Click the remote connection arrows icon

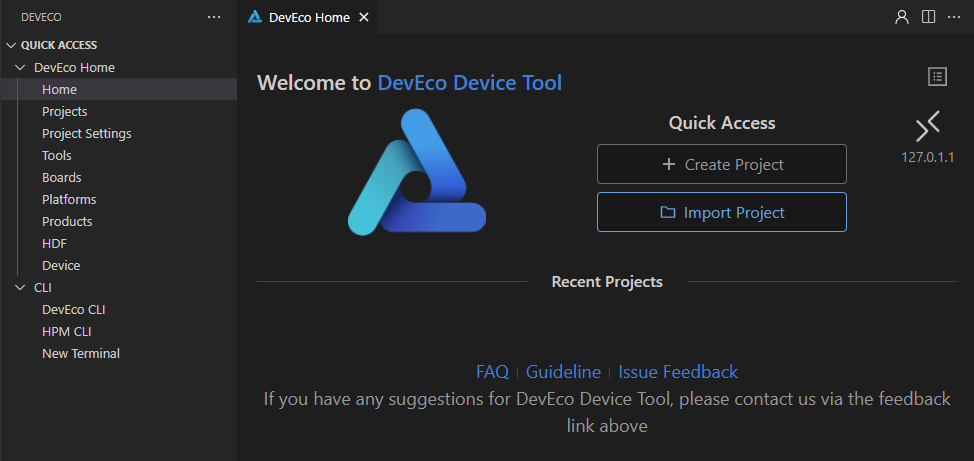(x=928, y=127)
